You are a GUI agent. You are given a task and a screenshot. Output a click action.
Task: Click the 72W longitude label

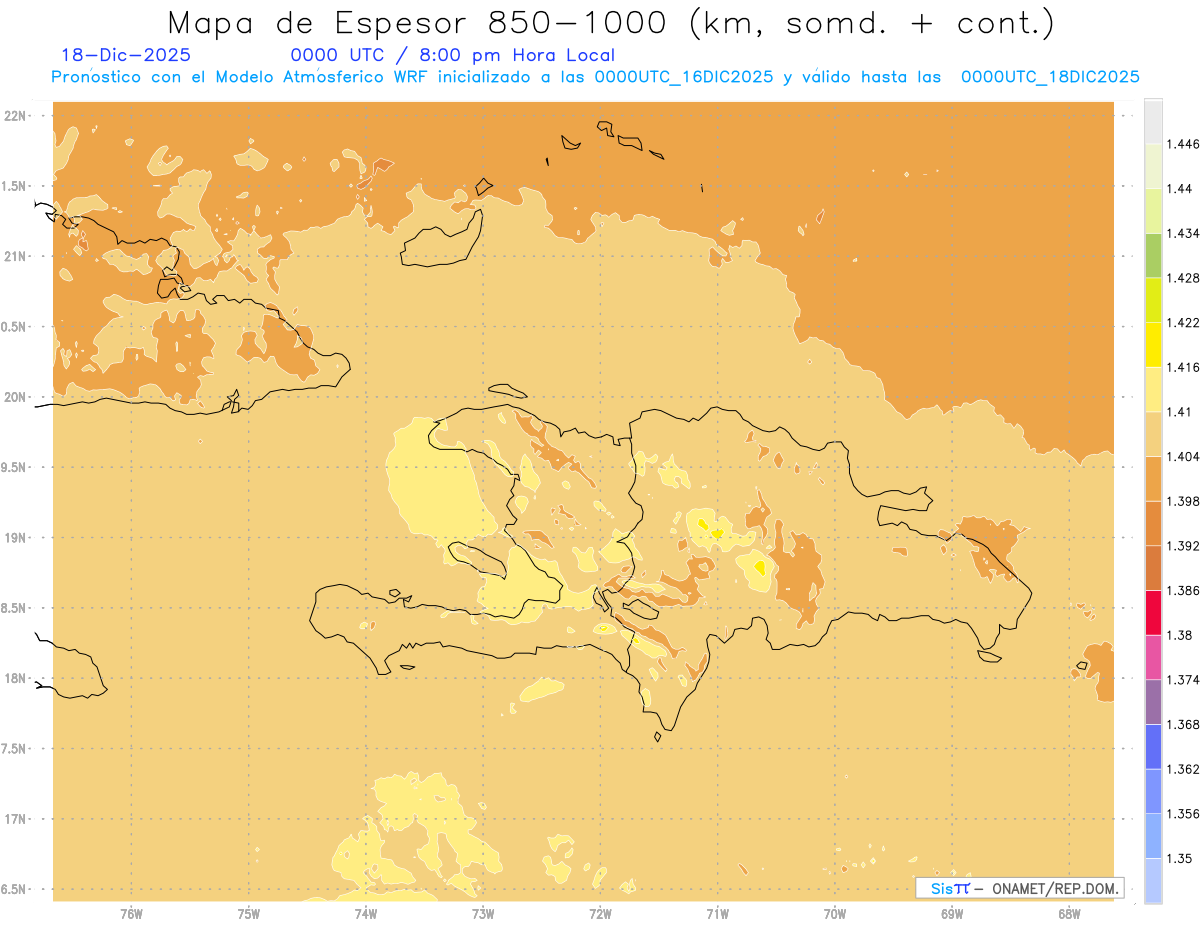[600, 914]
